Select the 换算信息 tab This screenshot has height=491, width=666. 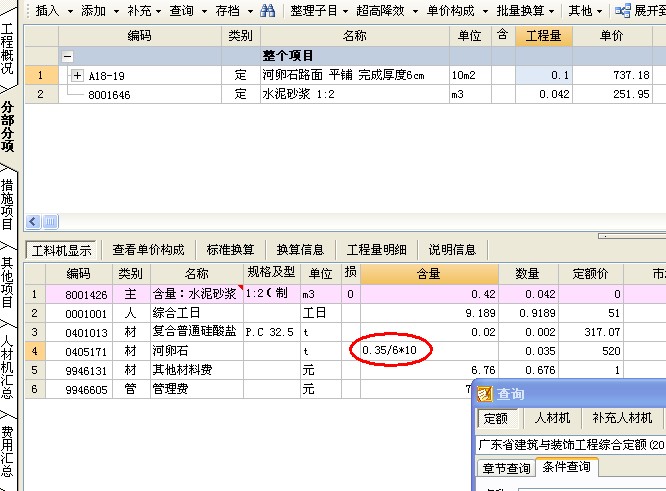point(300,250)
